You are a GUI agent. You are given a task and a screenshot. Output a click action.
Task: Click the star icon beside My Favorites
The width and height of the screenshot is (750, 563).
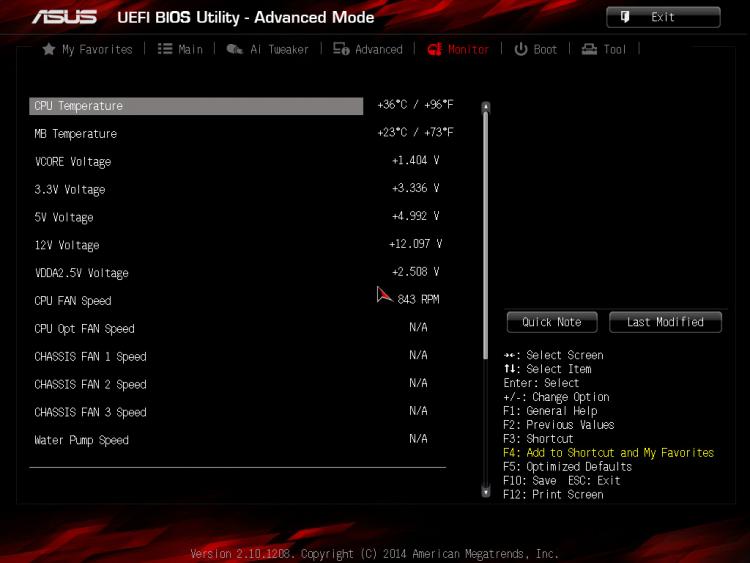coord(48,49)
